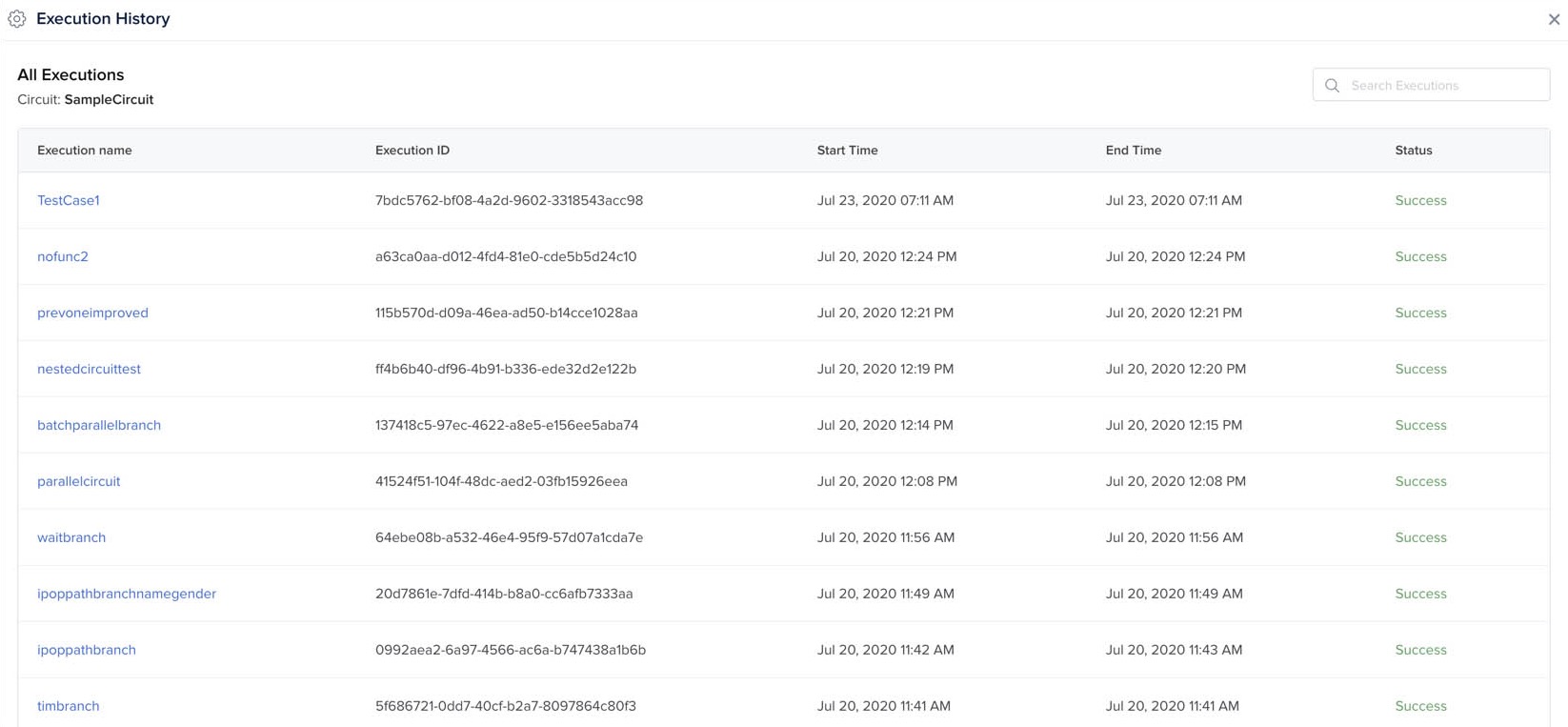Screen dimensions: 1568x727
Task: Open the waitbranch execution
Action: [x=71, y=537]
